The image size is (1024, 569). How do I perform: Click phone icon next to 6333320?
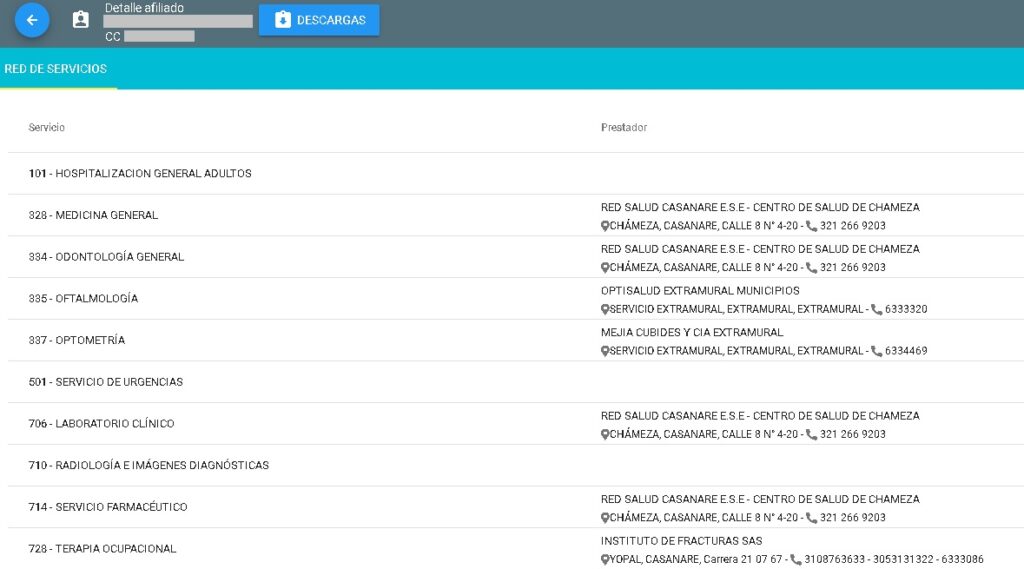[x=876, y=310]
